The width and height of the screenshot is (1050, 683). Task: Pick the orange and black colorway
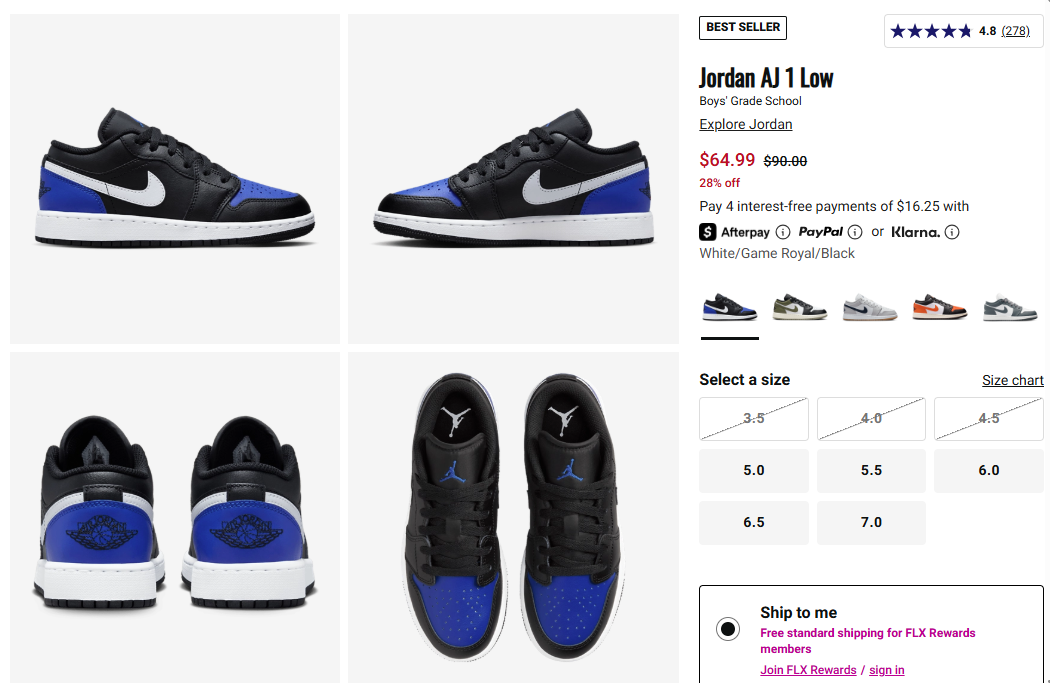[x=940, y=308]
